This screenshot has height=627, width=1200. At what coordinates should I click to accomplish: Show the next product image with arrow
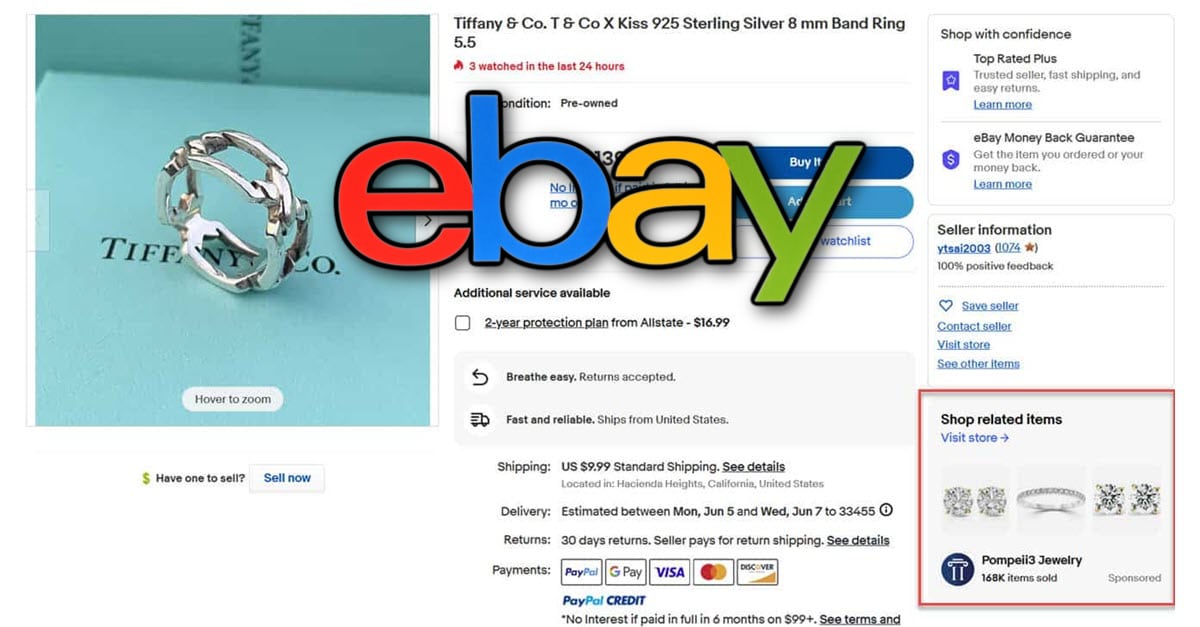pos(428,220)
